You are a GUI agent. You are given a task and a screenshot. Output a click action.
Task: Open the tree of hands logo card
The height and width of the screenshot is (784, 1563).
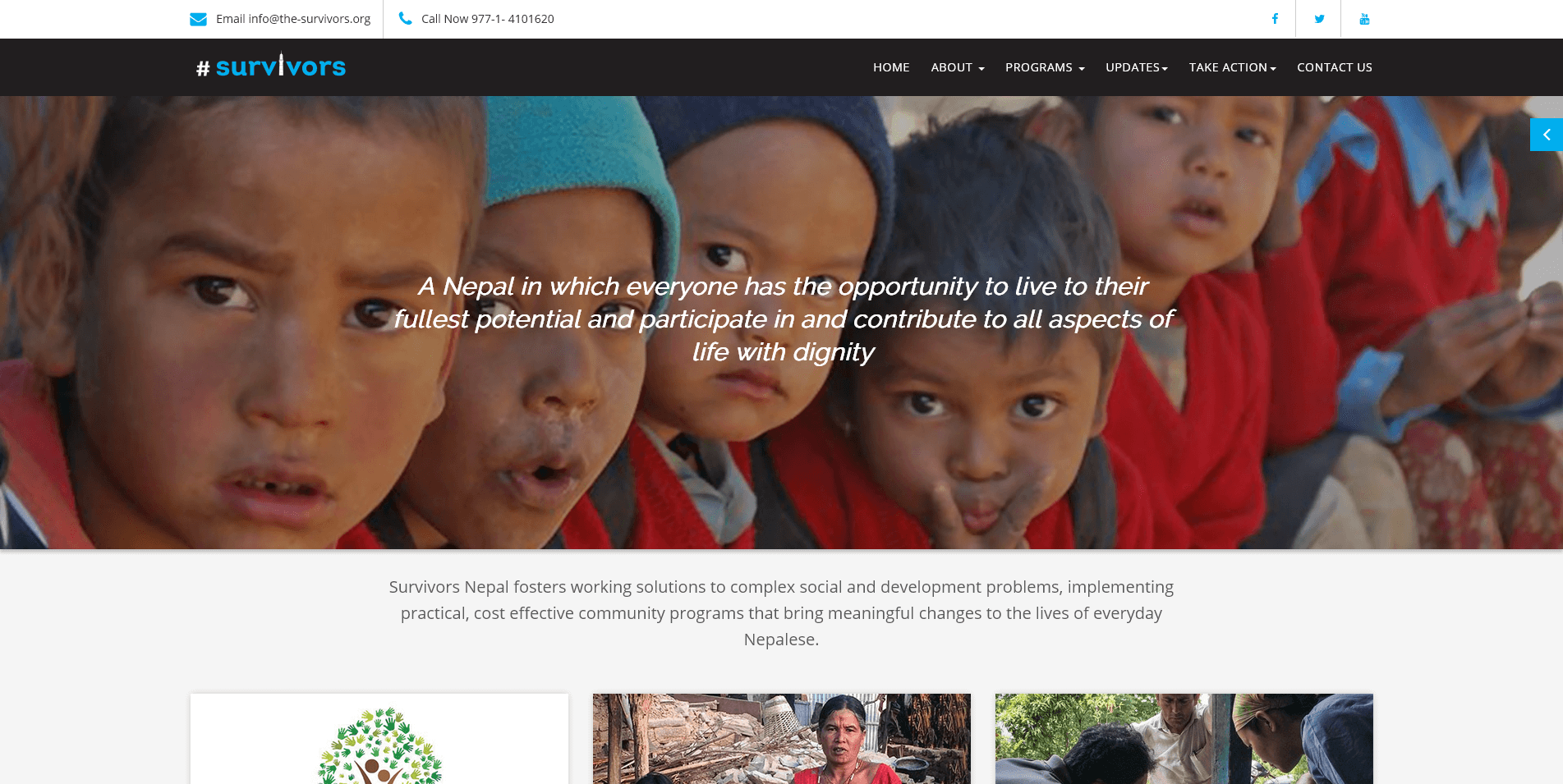(379, 739)
